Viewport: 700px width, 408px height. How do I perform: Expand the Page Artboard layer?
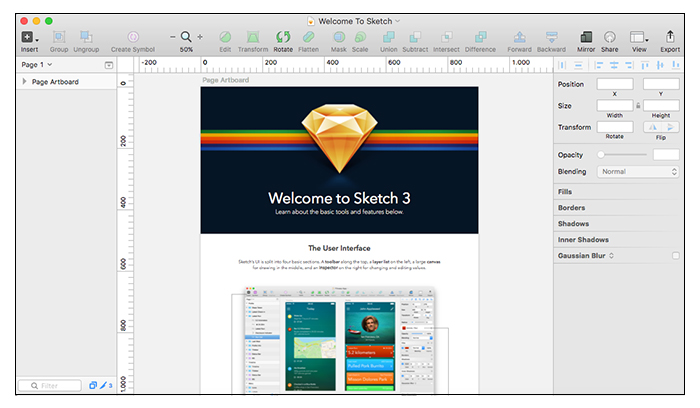pyautogui.click(x=25, y=82)
